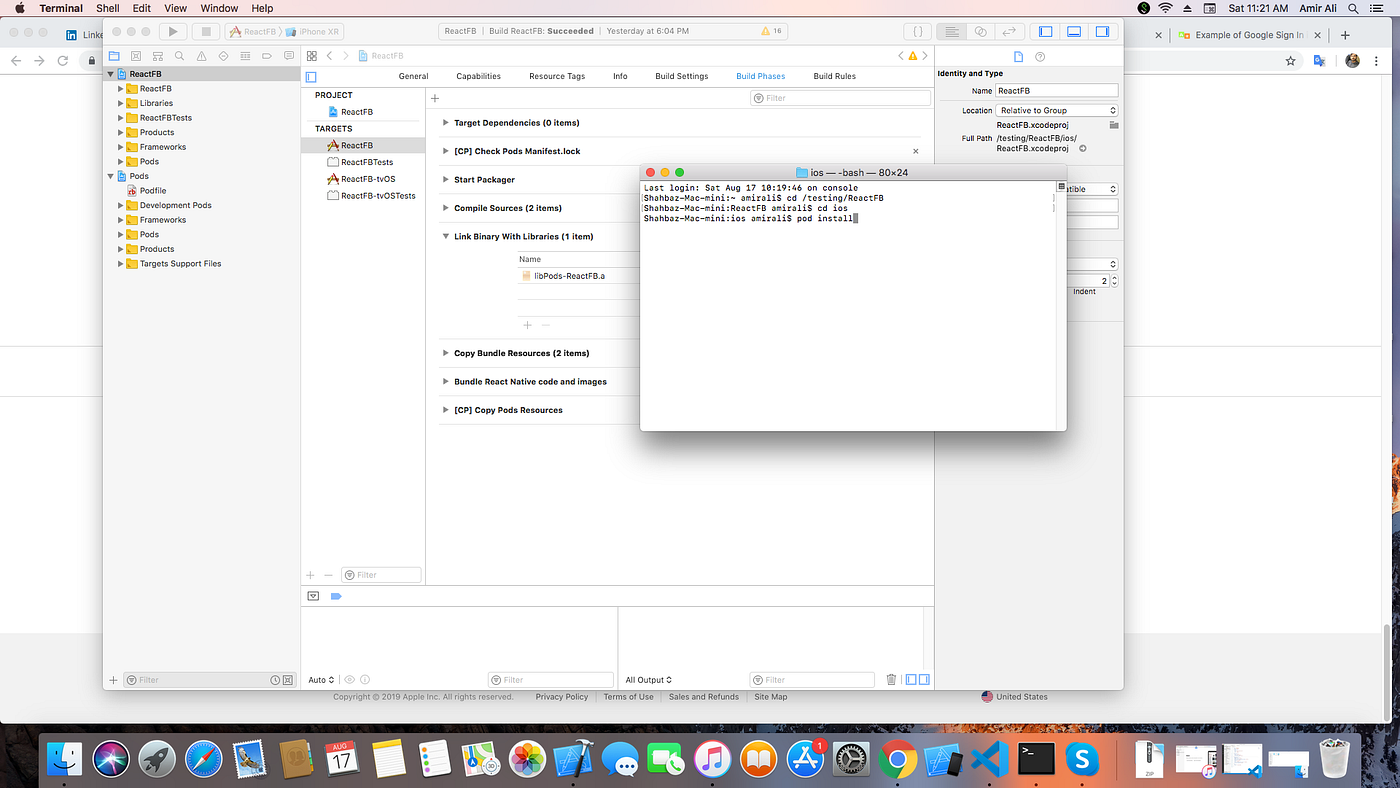Open the Project navigator folder icon
The width and height of the screenshot is (1400, 788).
(x=114, y=56)
